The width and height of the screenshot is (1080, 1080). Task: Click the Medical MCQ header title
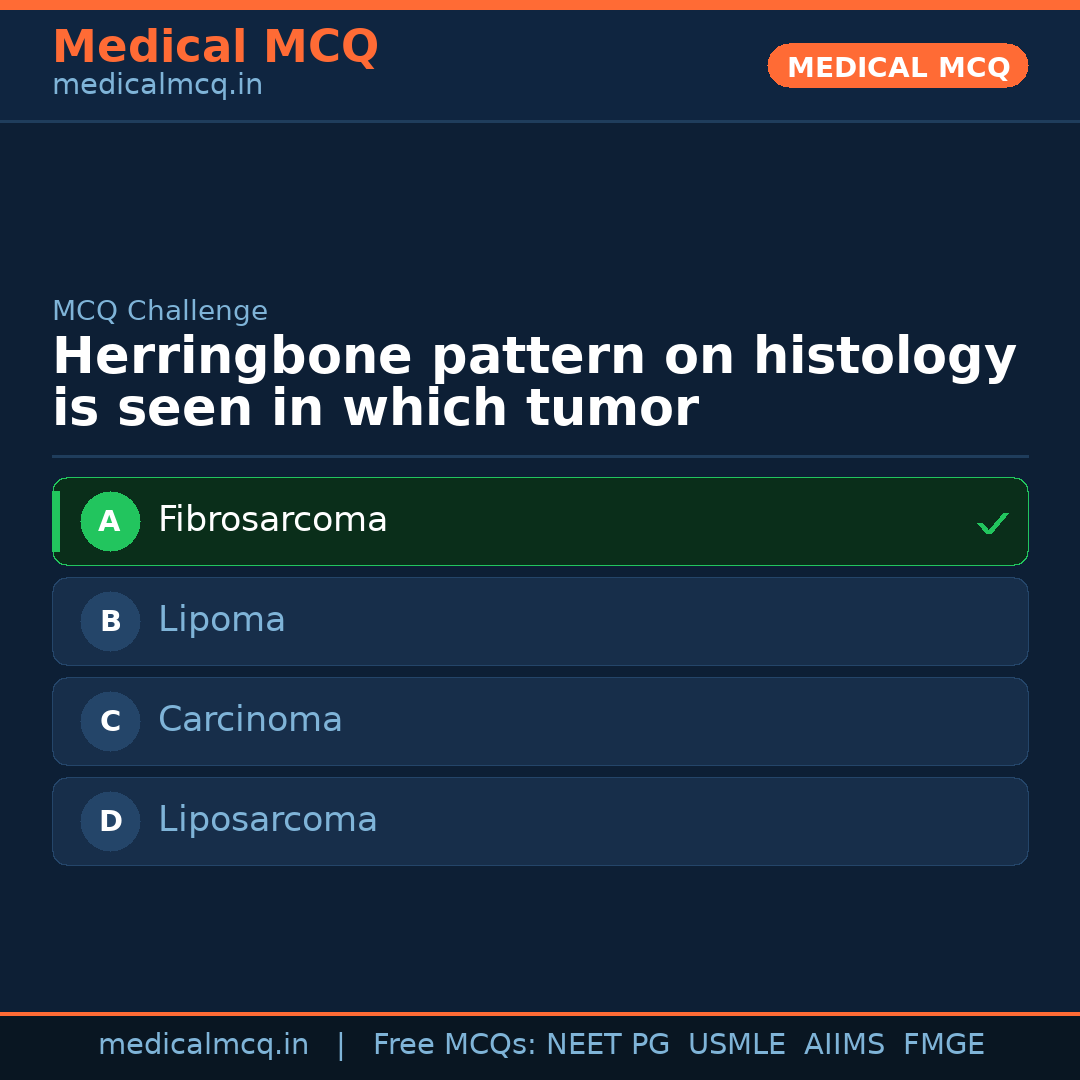pyautogui.click(x=215, y=47)
